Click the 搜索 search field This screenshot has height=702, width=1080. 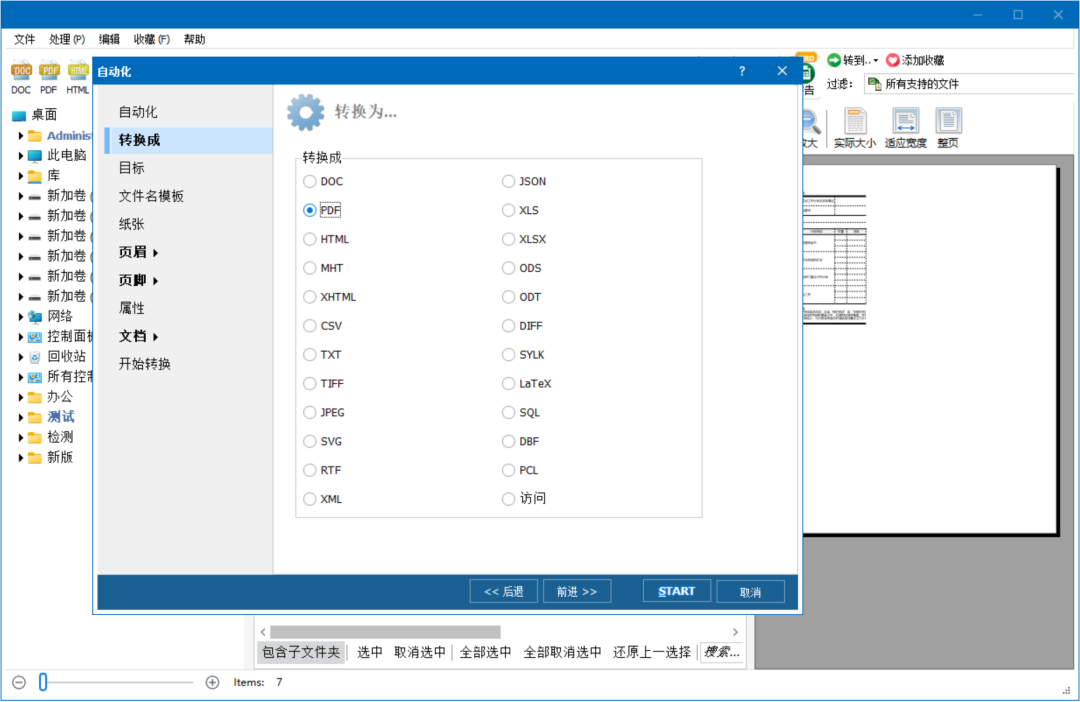(722, 652)
